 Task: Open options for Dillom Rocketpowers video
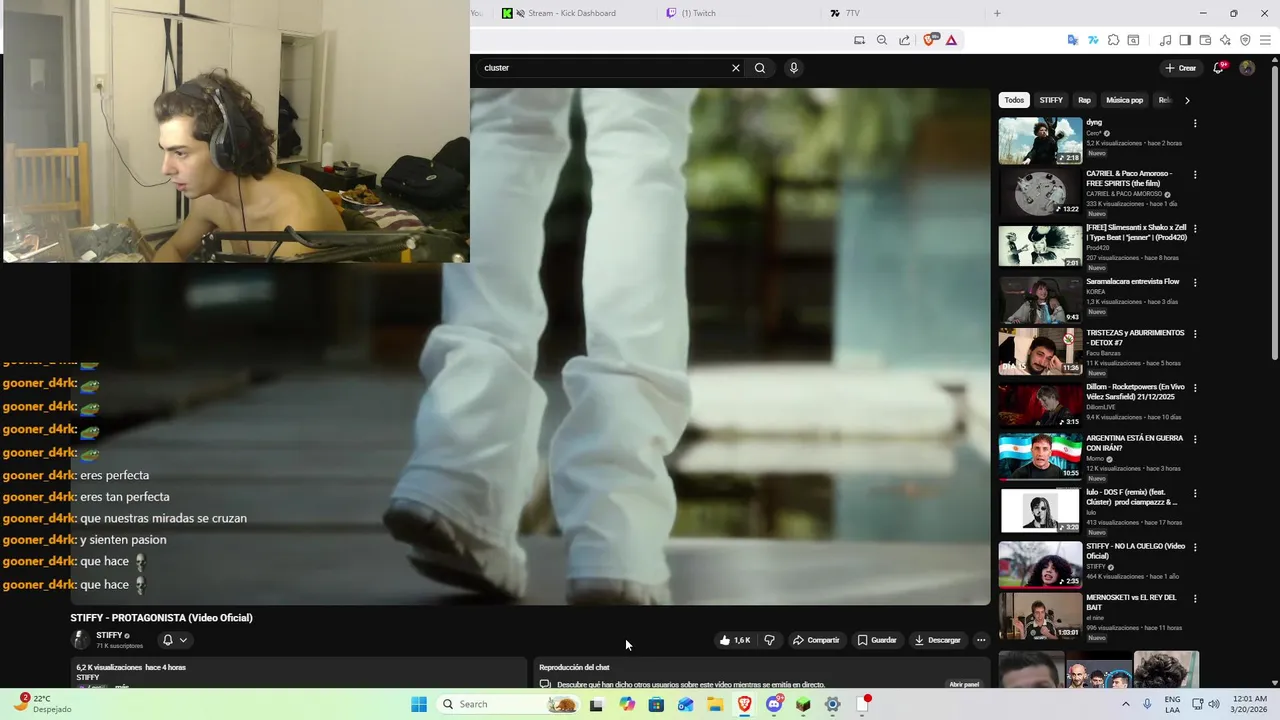(1195, 388)
